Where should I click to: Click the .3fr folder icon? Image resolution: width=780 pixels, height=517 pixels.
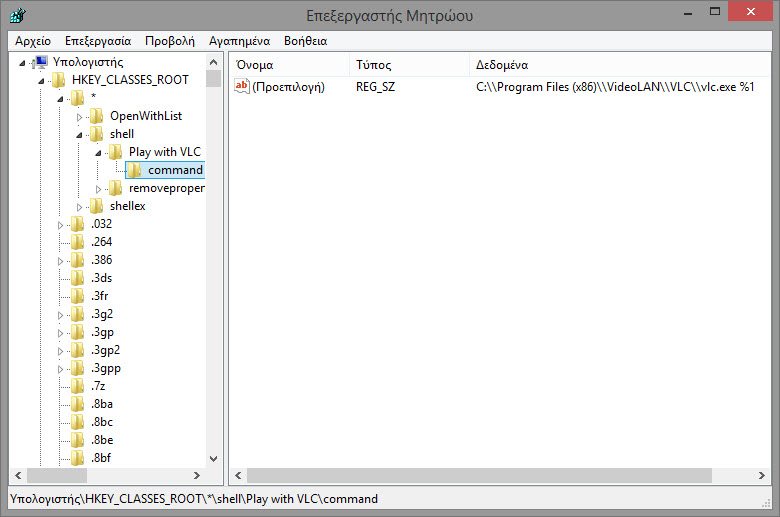click(78, 296)
